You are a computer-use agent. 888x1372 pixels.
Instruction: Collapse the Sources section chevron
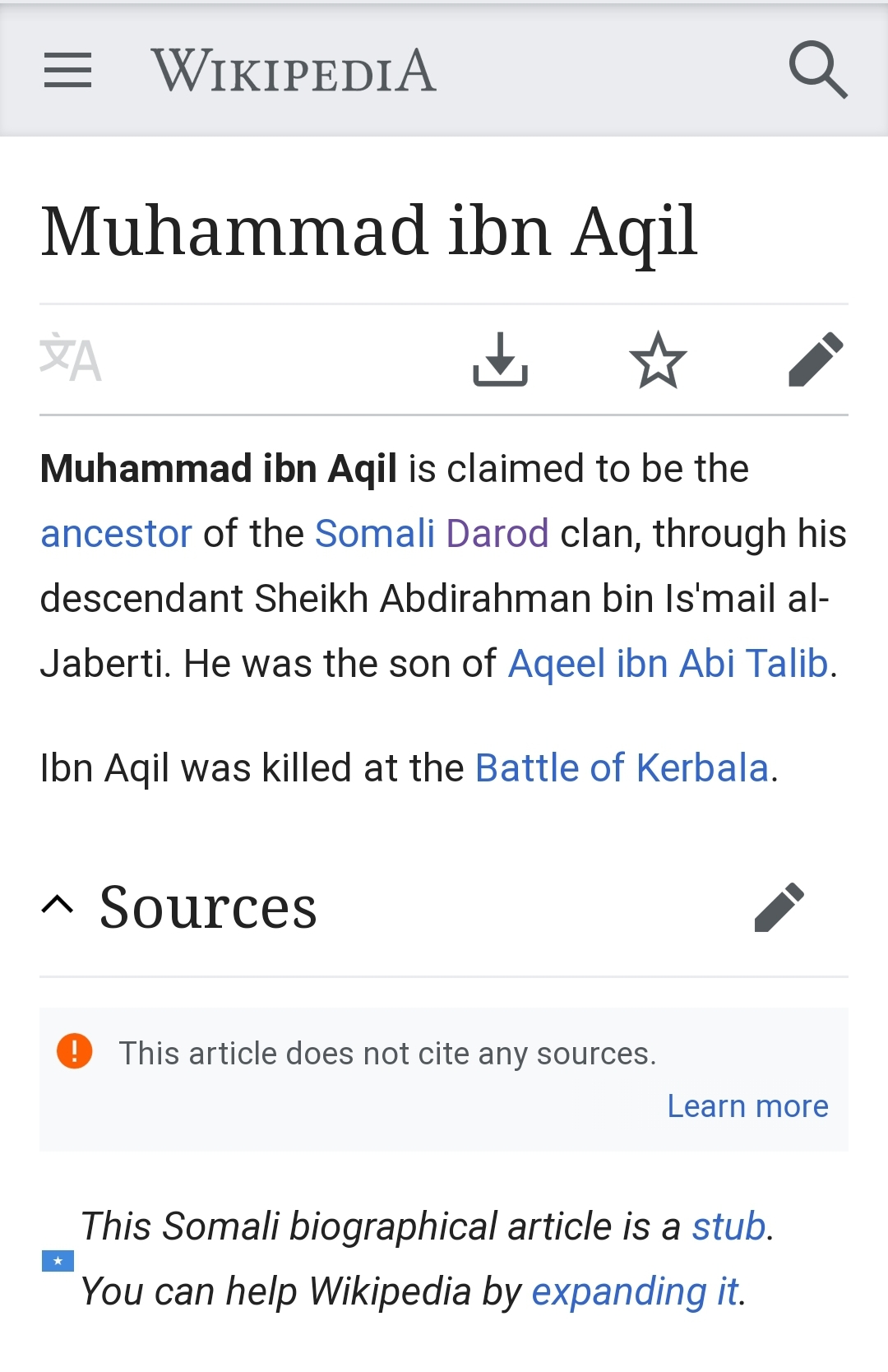pos(58,906)
